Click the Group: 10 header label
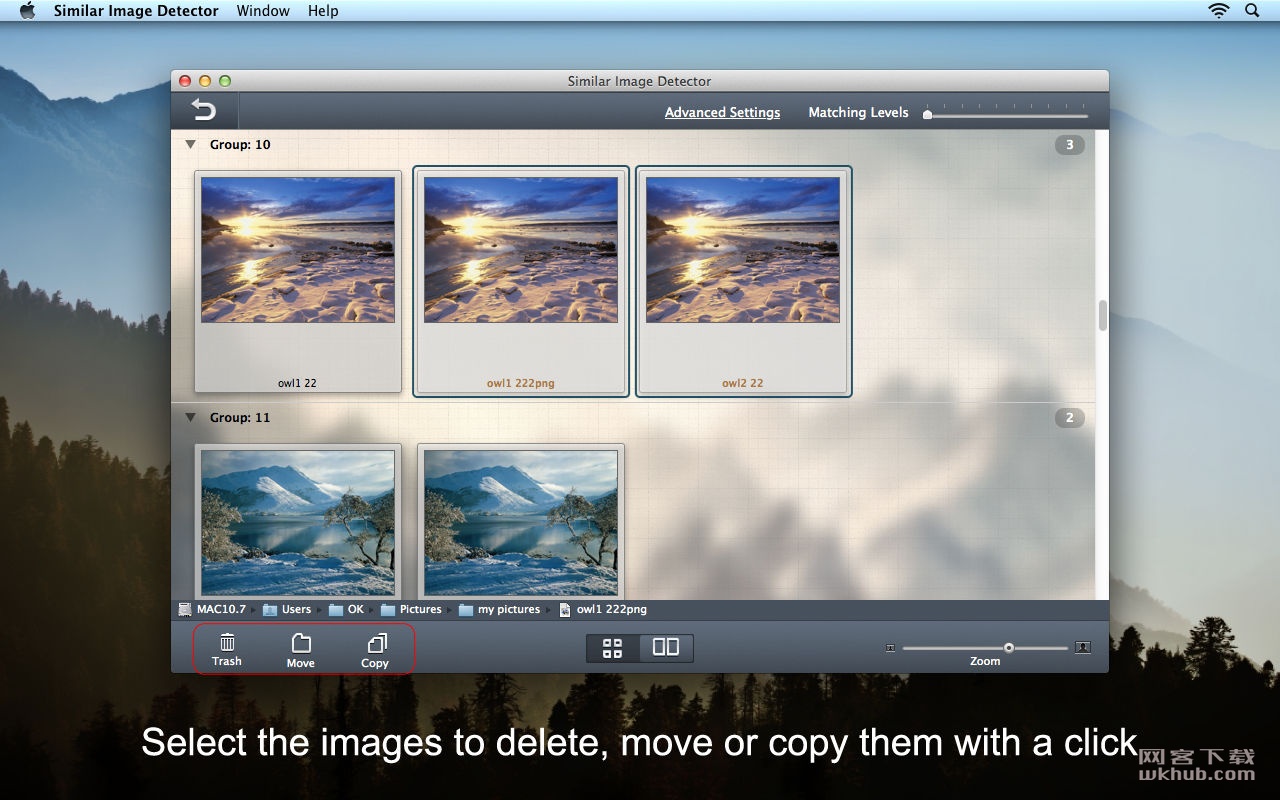 pyautogui.click(x=240, y=145)
